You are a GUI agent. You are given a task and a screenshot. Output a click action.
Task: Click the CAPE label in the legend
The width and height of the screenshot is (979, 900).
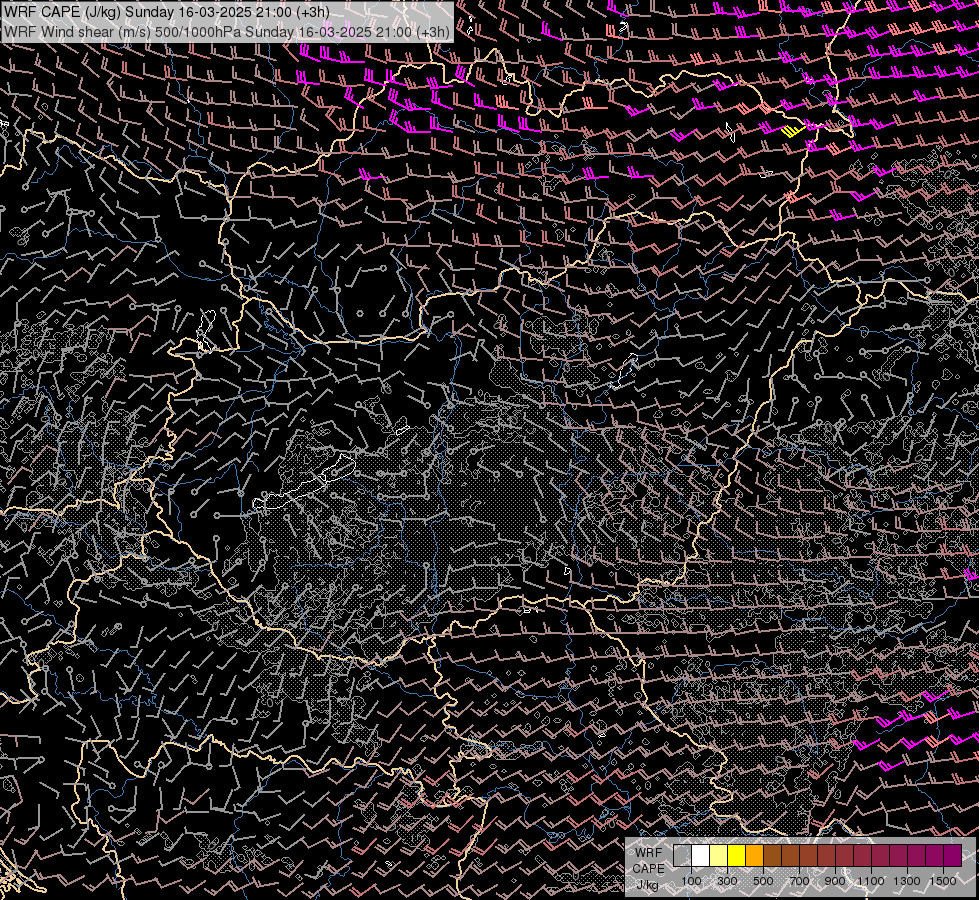[648, 868]
